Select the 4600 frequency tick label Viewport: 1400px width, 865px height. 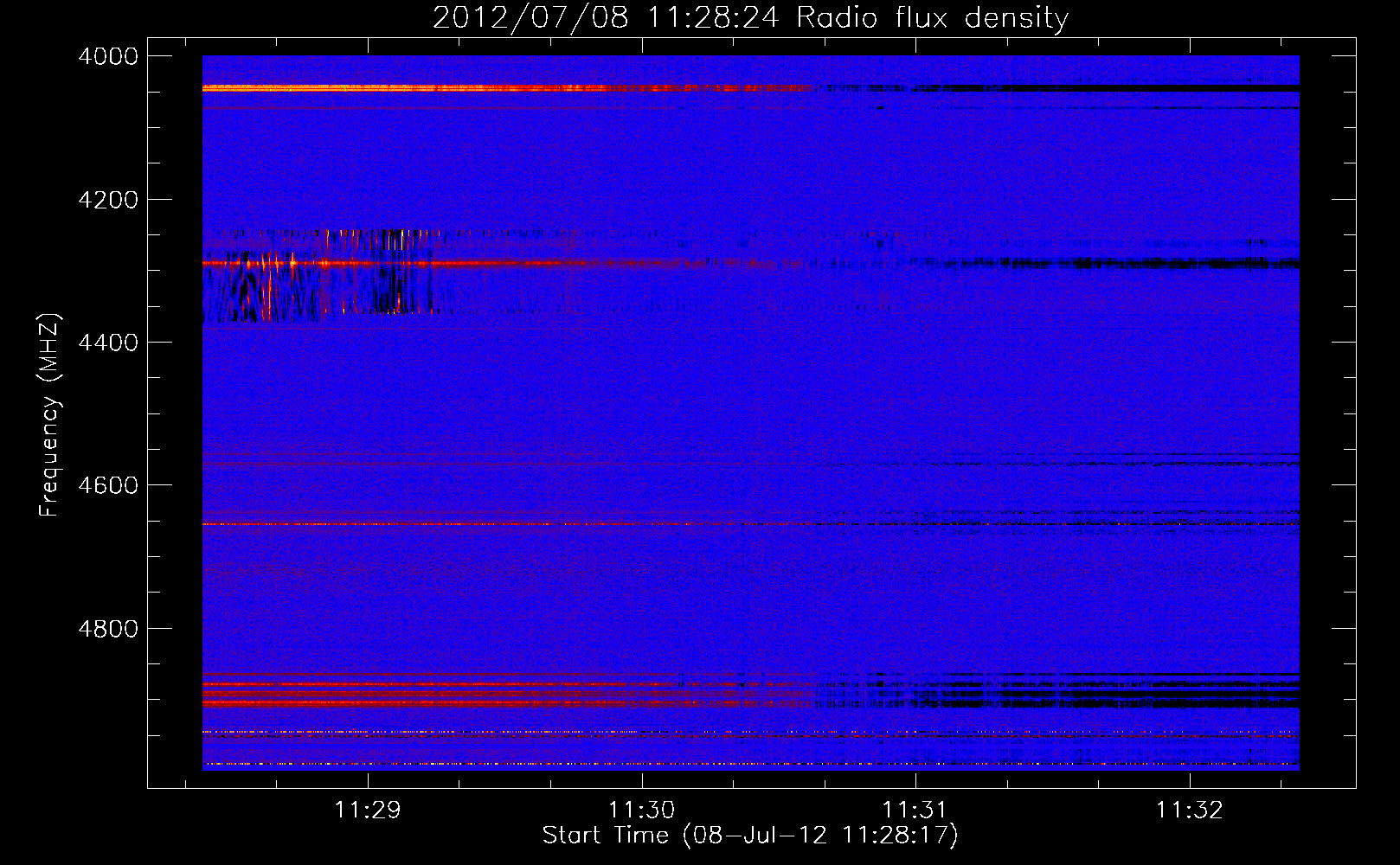[x=108, y=485]
